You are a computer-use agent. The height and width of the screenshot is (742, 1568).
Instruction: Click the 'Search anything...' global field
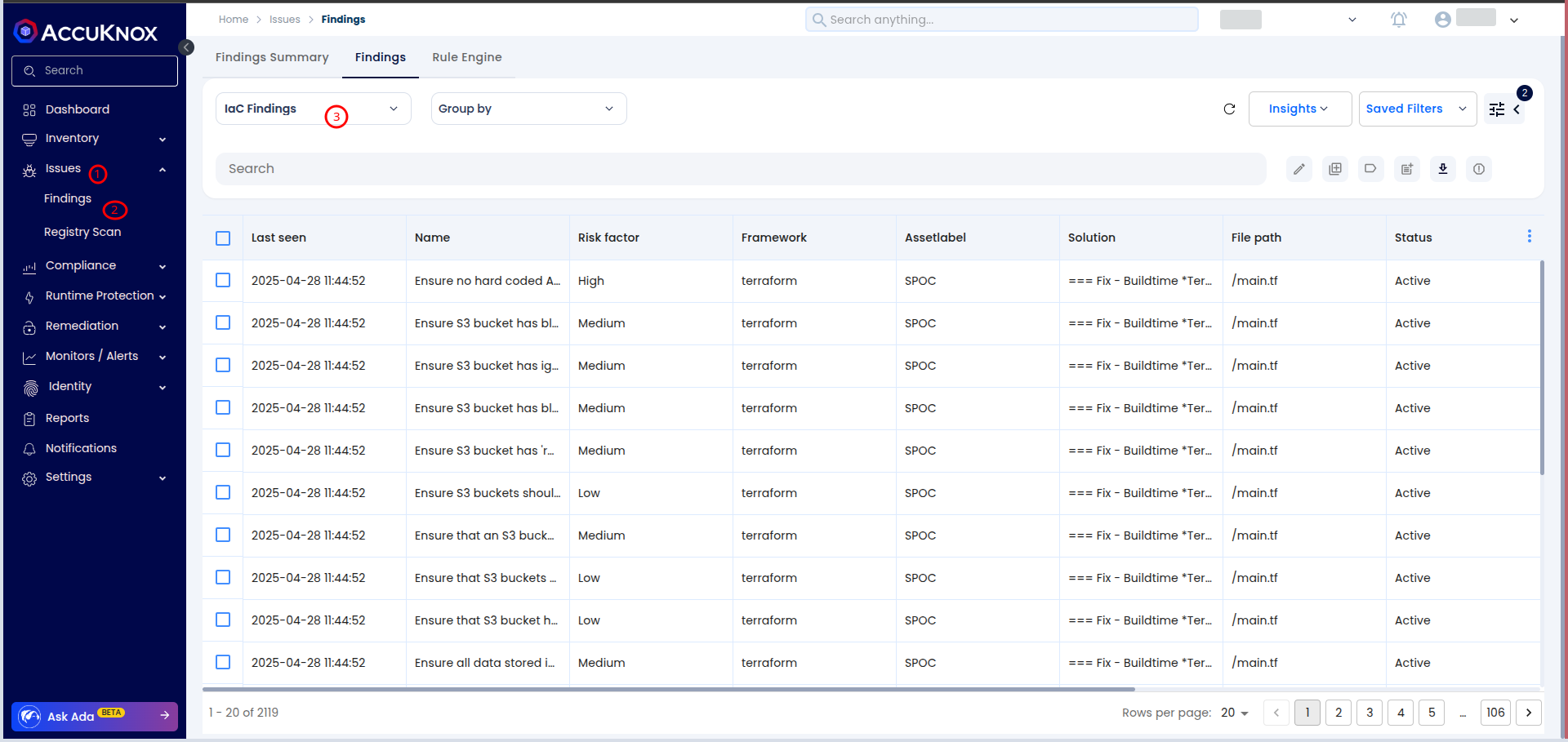pyautogui.click(x=1002, y=20)
